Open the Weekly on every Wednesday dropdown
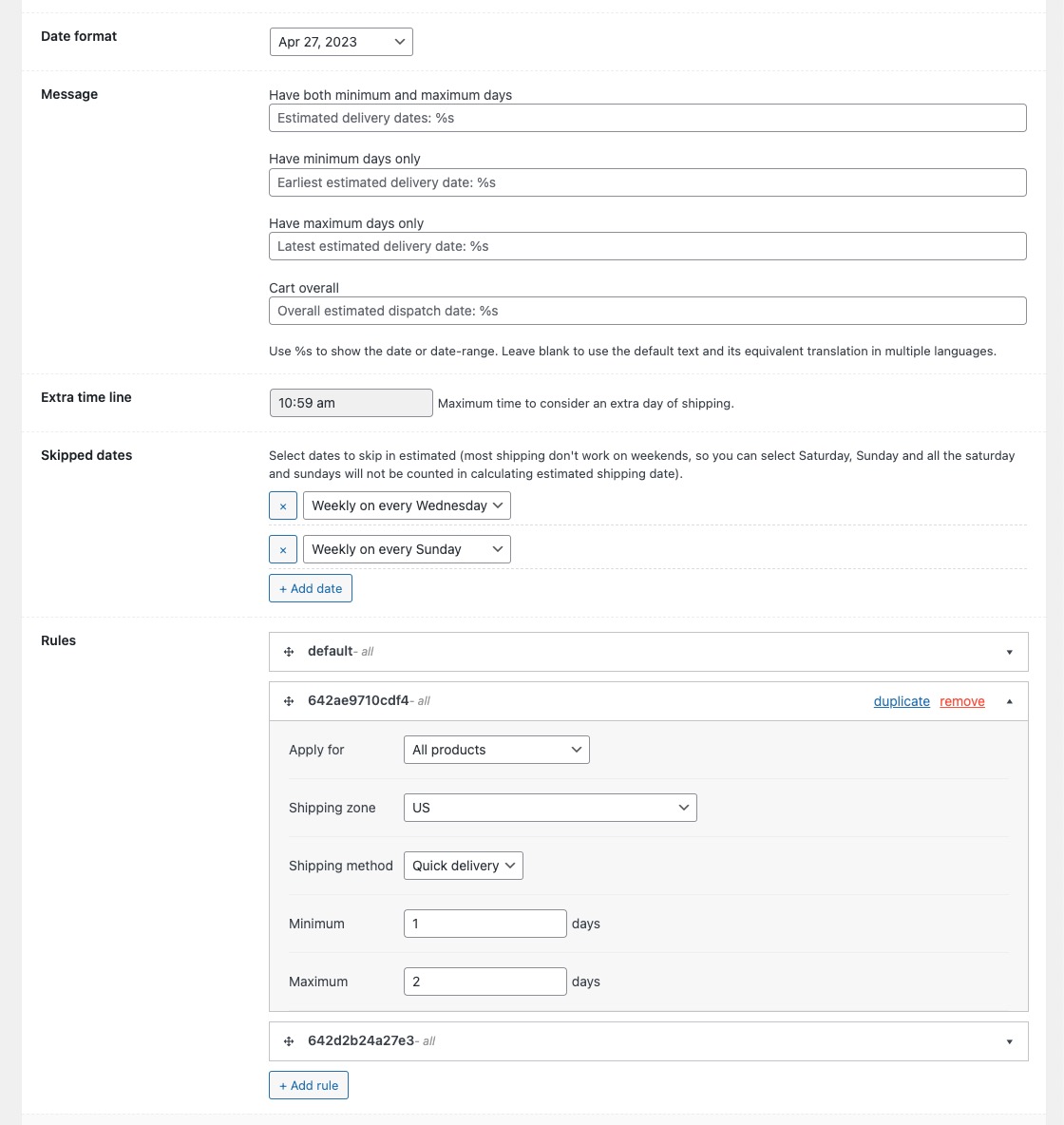 click(407, 505)
